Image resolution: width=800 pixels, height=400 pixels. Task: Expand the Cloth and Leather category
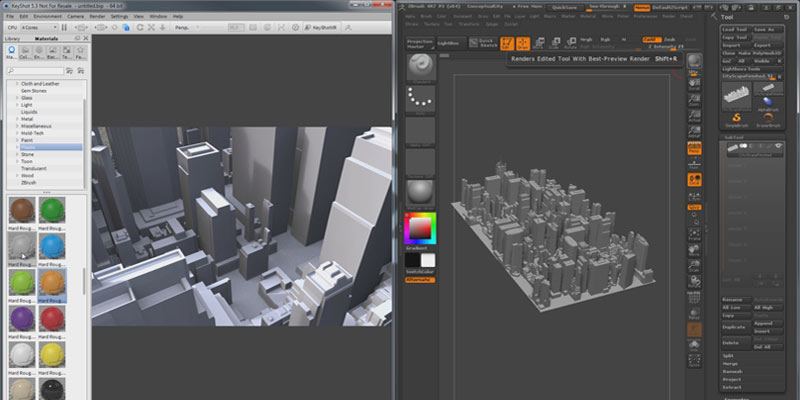click(x=17, y=84)
